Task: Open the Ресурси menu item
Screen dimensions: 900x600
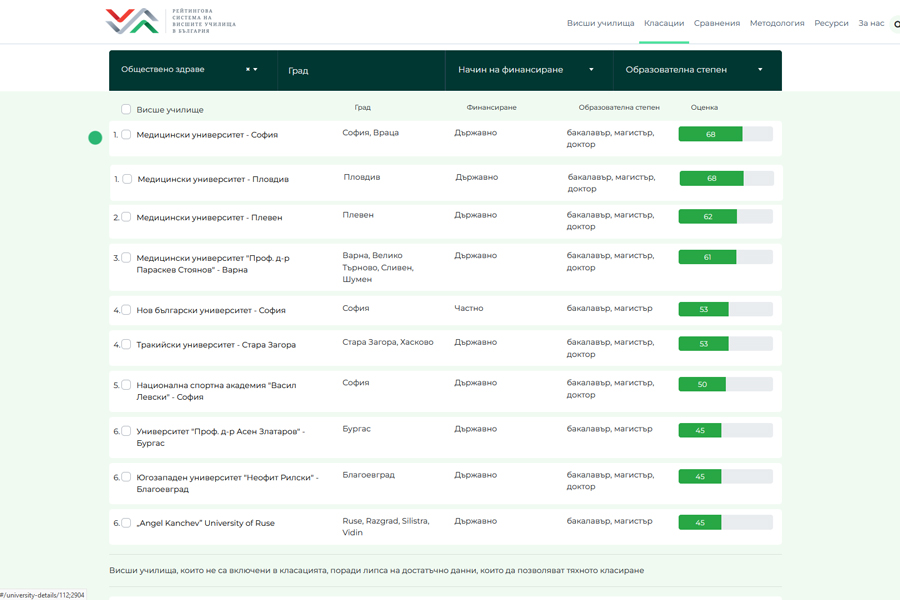Action: point(831,24)
